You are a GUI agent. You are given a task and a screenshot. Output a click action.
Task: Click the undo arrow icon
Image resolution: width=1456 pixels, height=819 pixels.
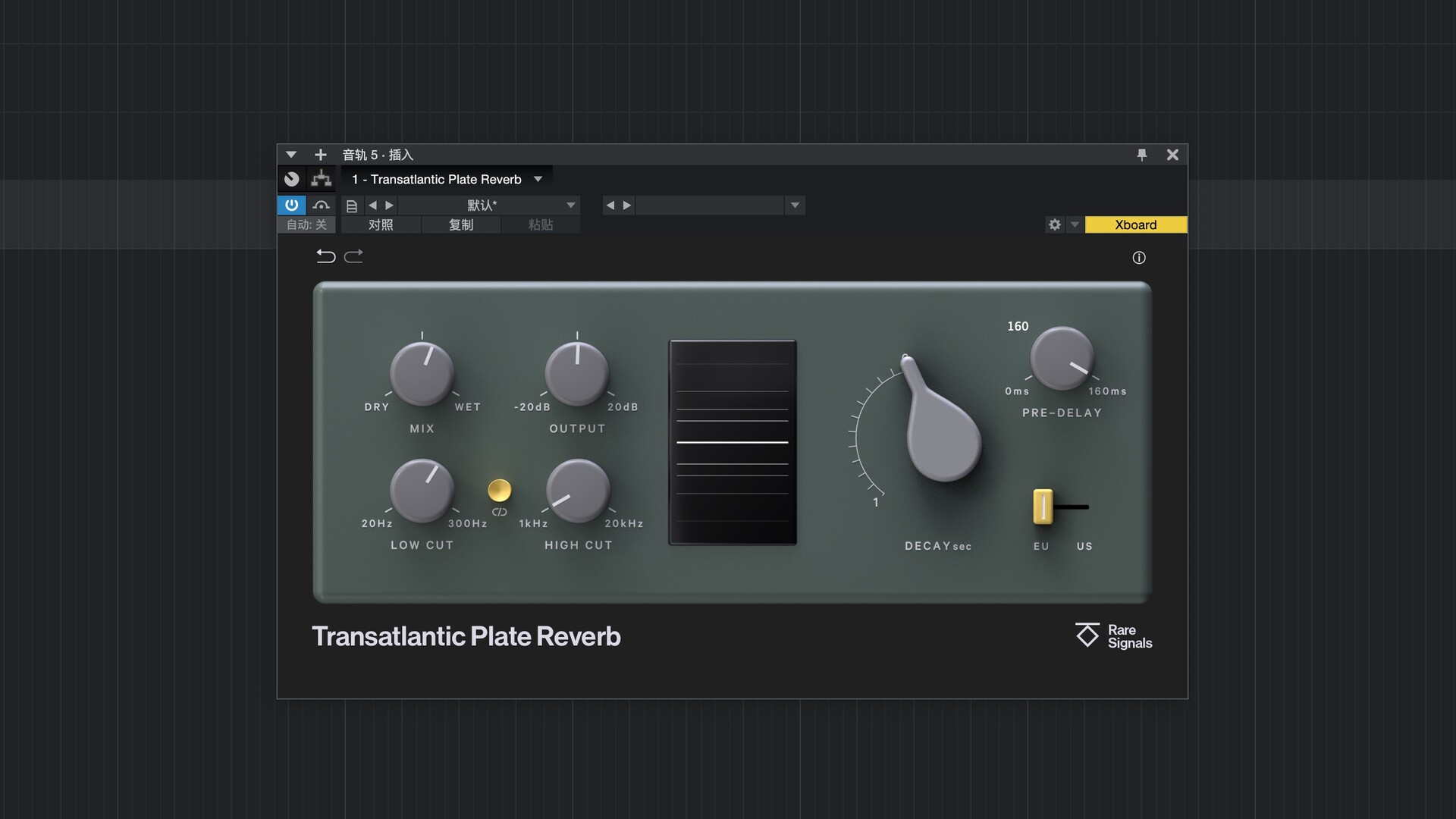click(325, 256)
